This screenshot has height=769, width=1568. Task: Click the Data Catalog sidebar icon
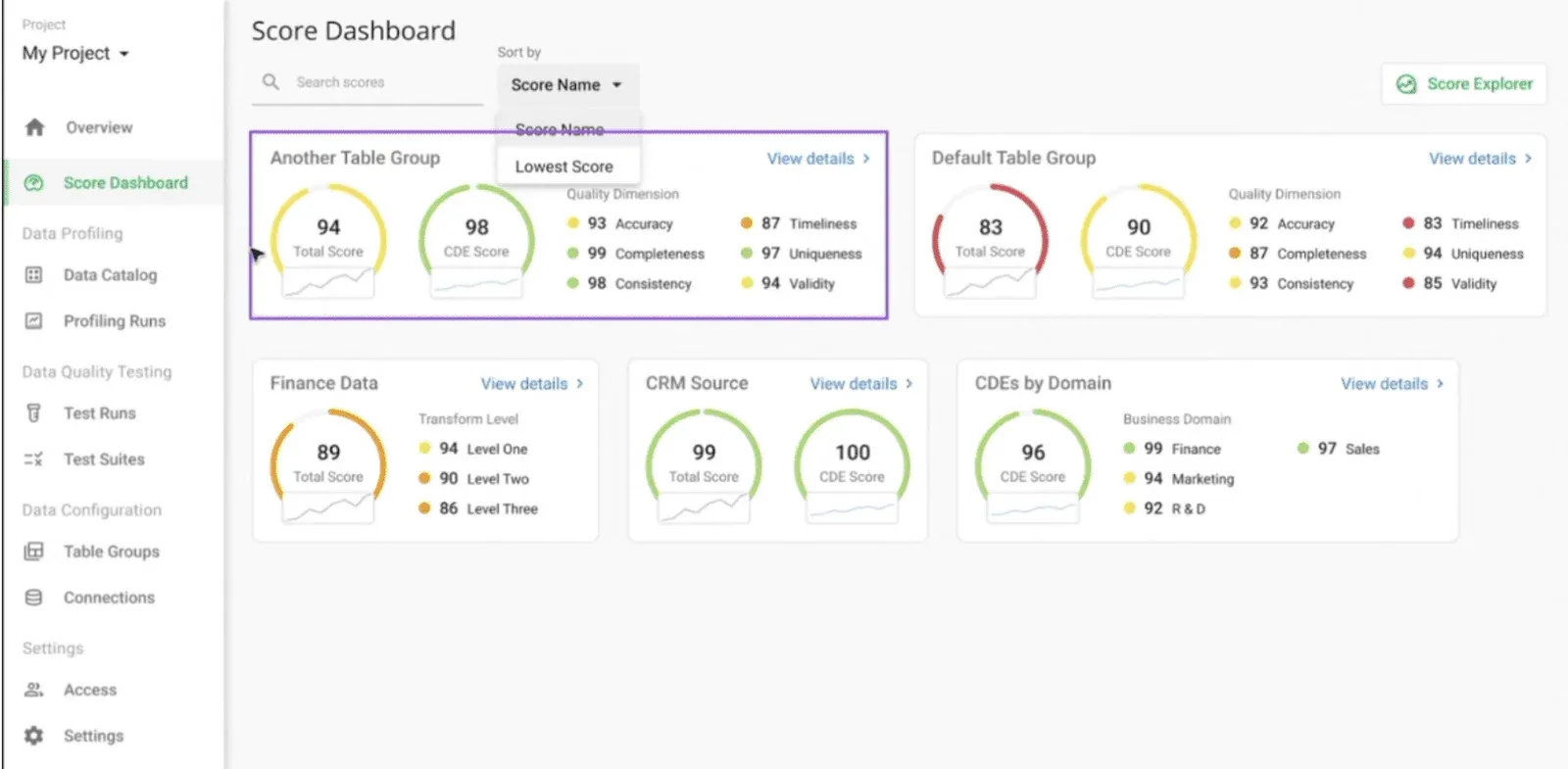[x=34, y=275]
